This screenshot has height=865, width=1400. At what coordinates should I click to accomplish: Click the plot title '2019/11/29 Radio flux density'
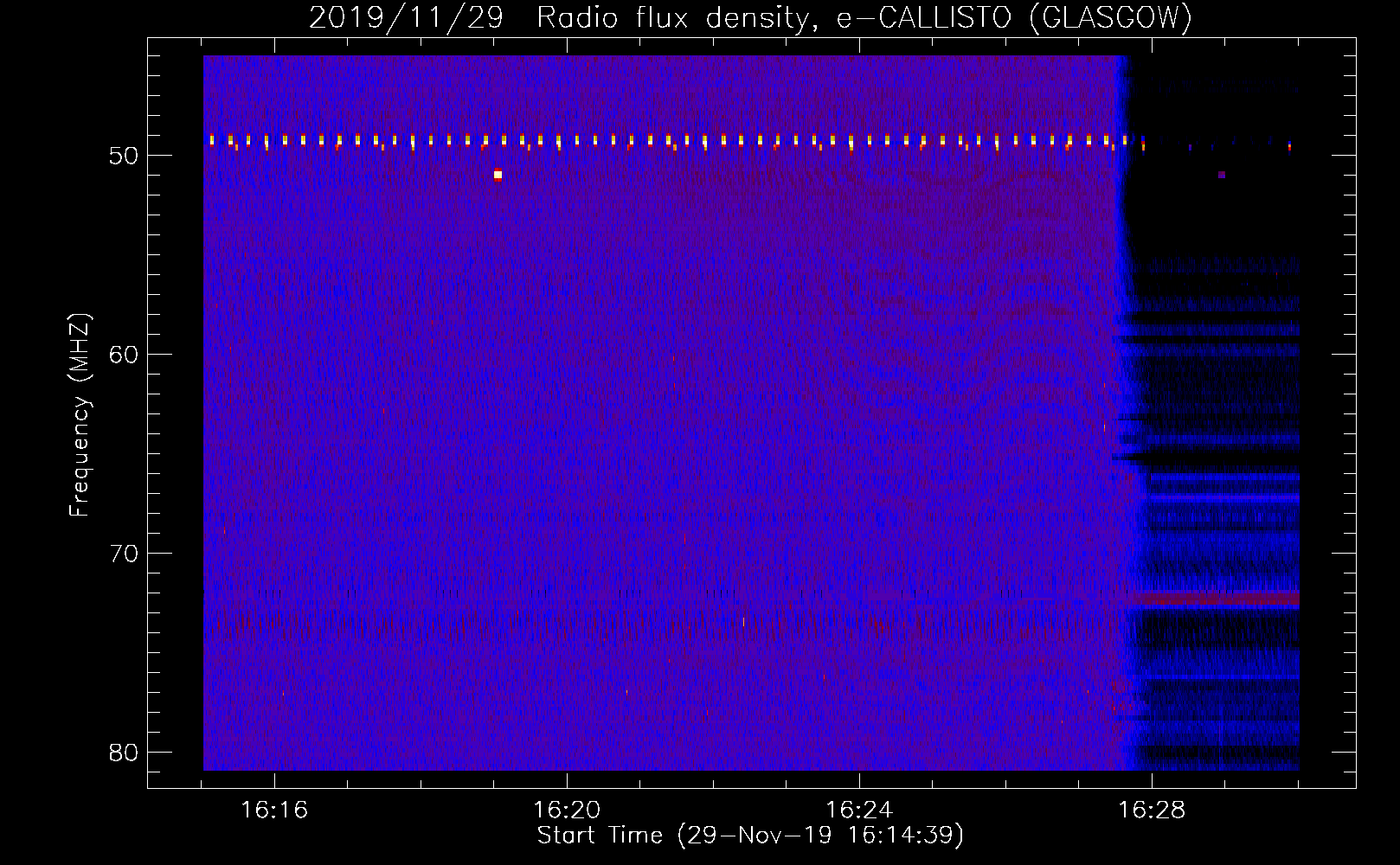(564, 17)
